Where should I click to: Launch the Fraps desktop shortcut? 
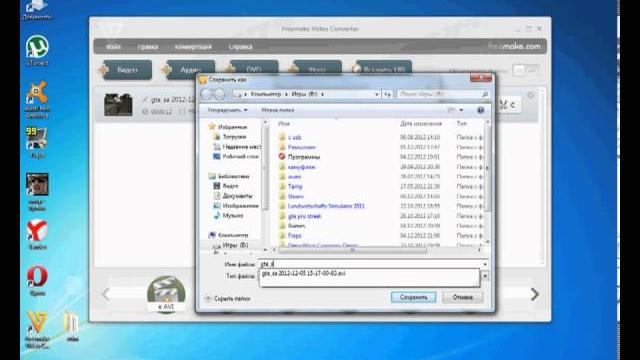(37, 142)
